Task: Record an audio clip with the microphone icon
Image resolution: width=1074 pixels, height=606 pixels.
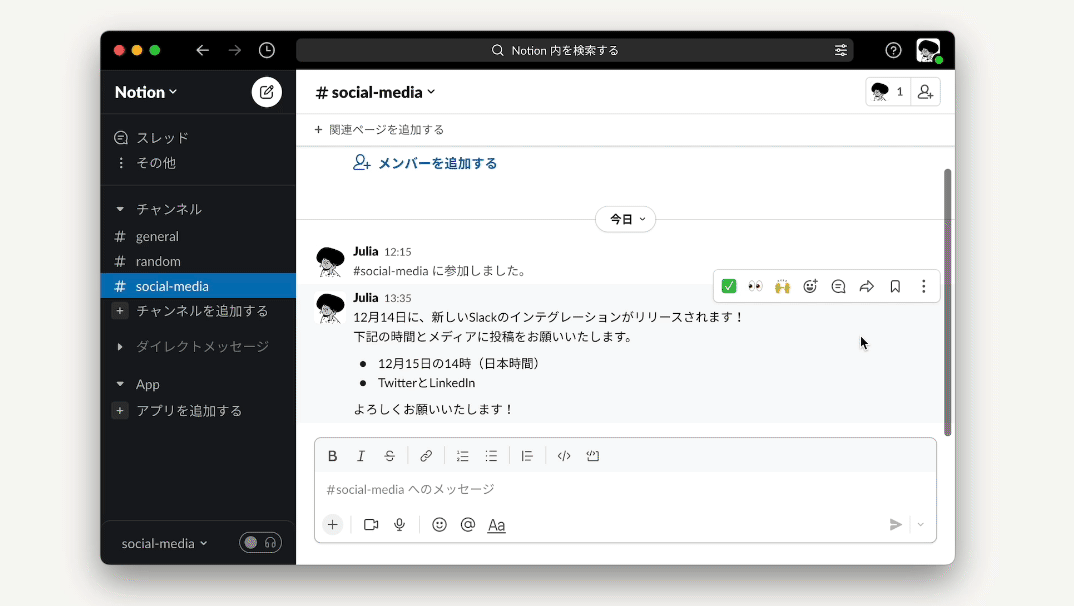Action: [x=399, y=524]
